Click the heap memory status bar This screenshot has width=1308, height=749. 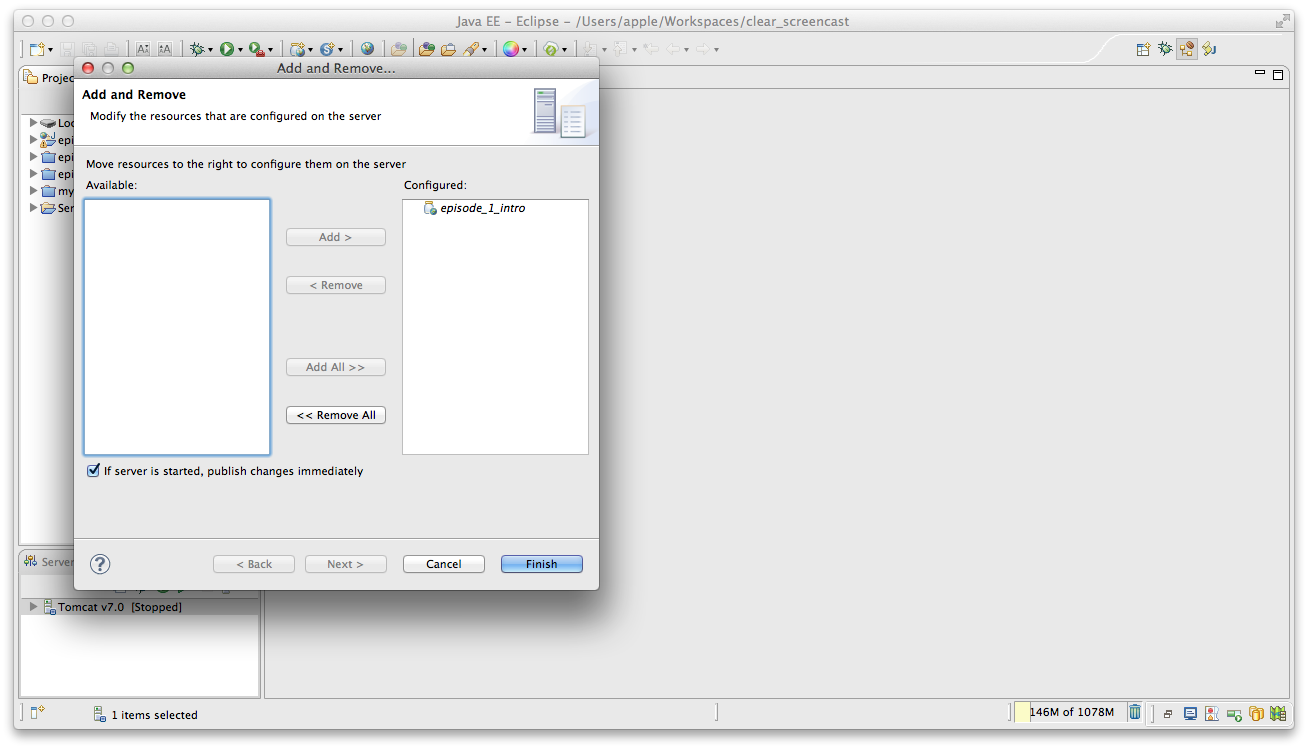tap(1070, 712)
